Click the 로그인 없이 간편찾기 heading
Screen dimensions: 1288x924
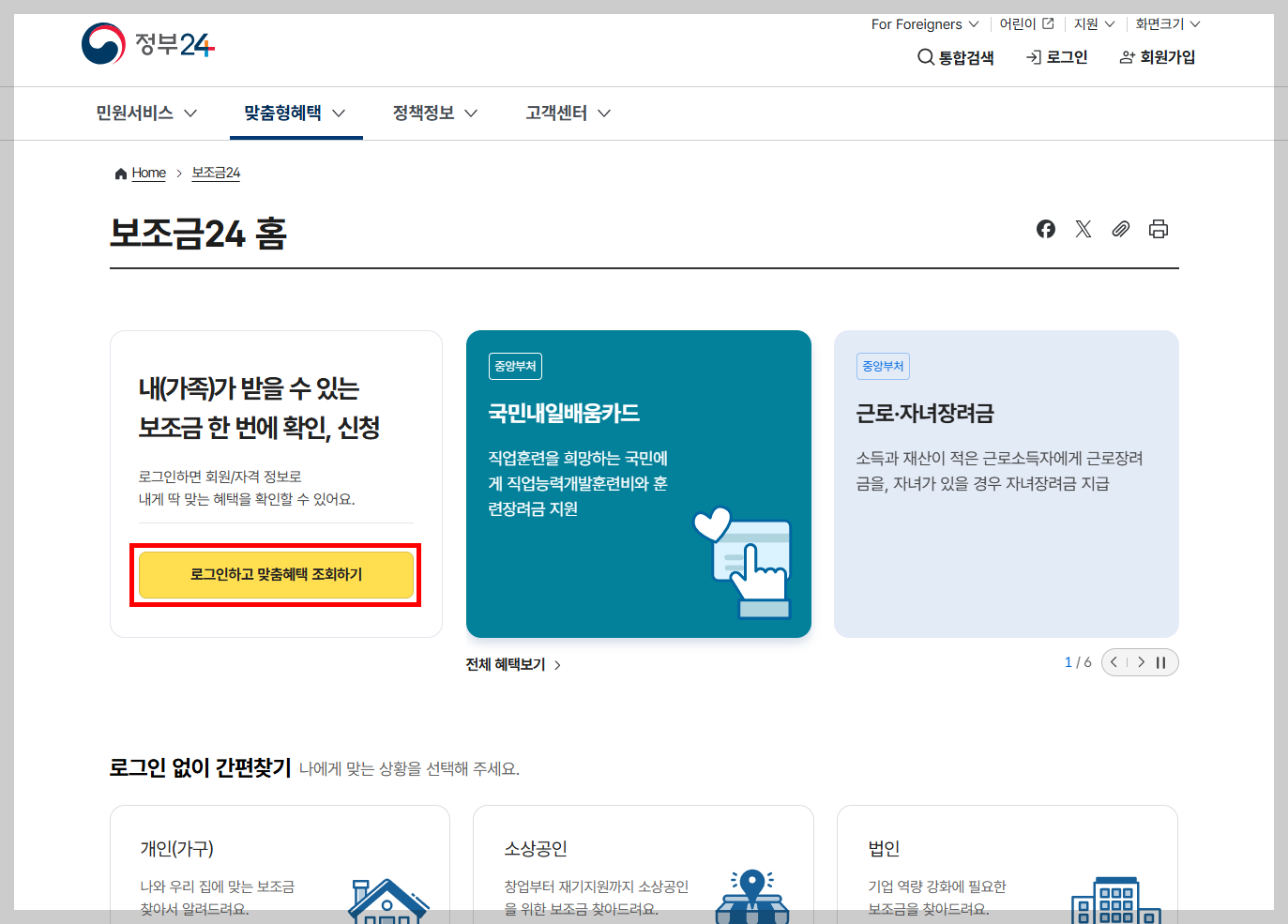click(x=200, y=767)
